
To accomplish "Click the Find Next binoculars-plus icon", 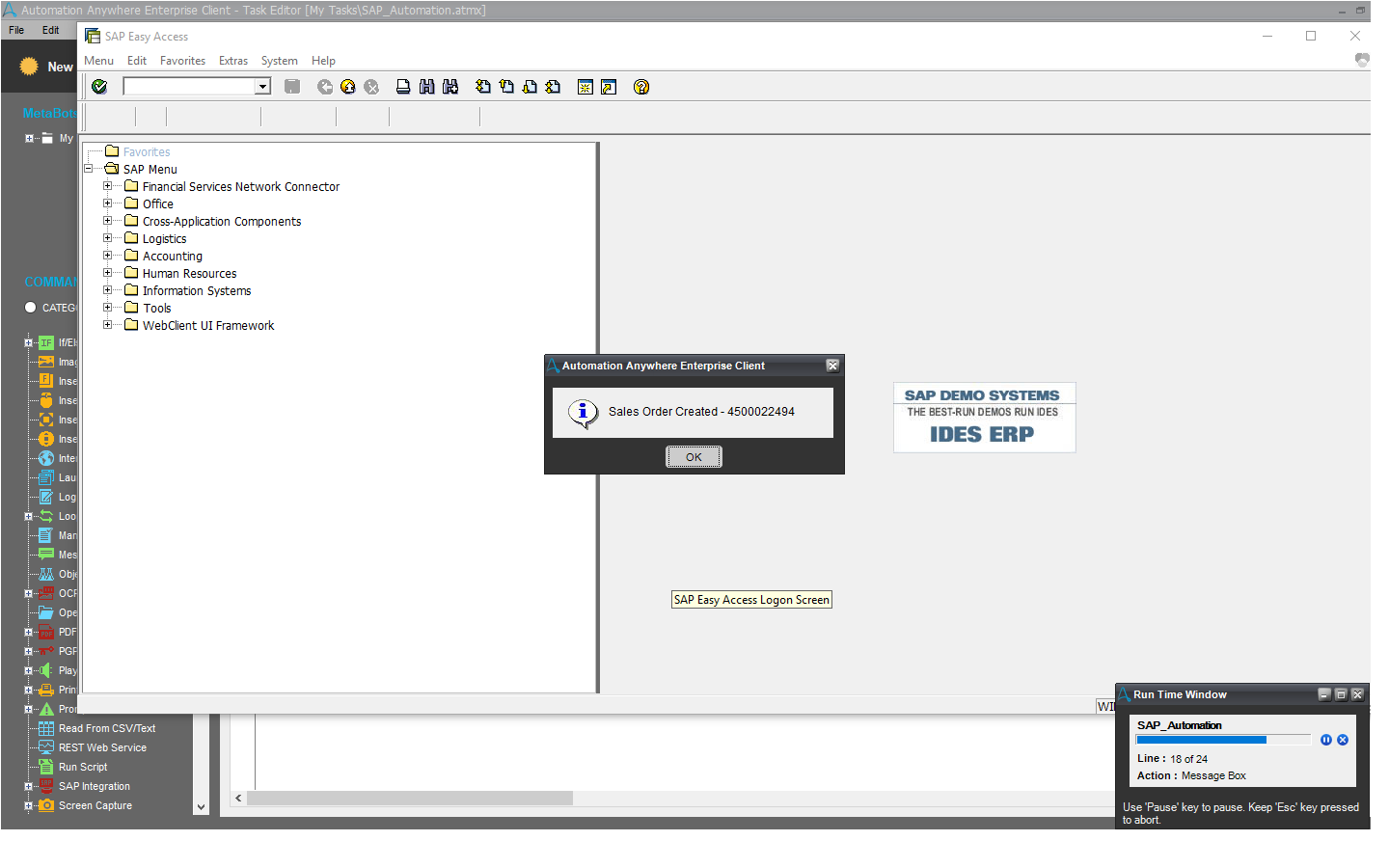I will click(450, 87).
